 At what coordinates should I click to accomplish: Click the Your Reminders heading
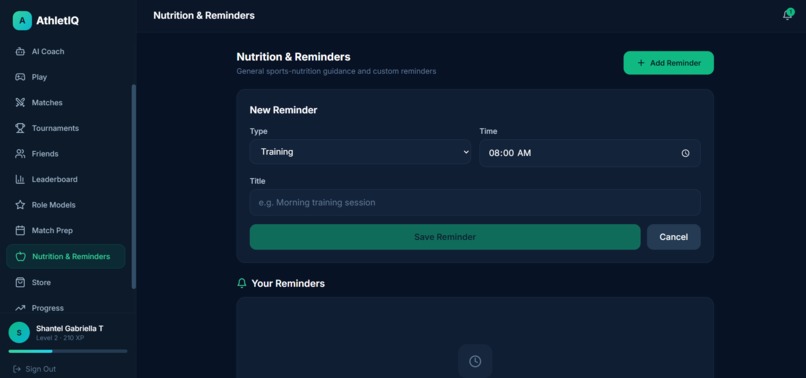coord(288,283)
